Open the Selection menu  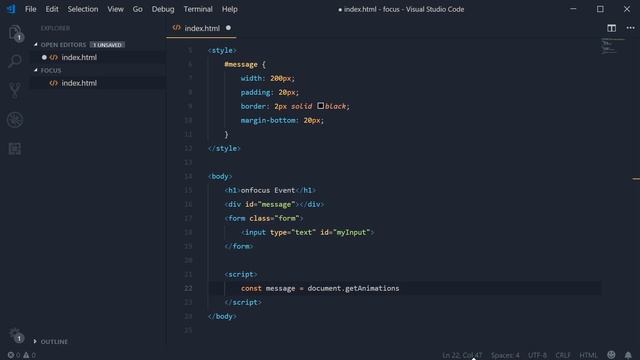pos(83,9)
